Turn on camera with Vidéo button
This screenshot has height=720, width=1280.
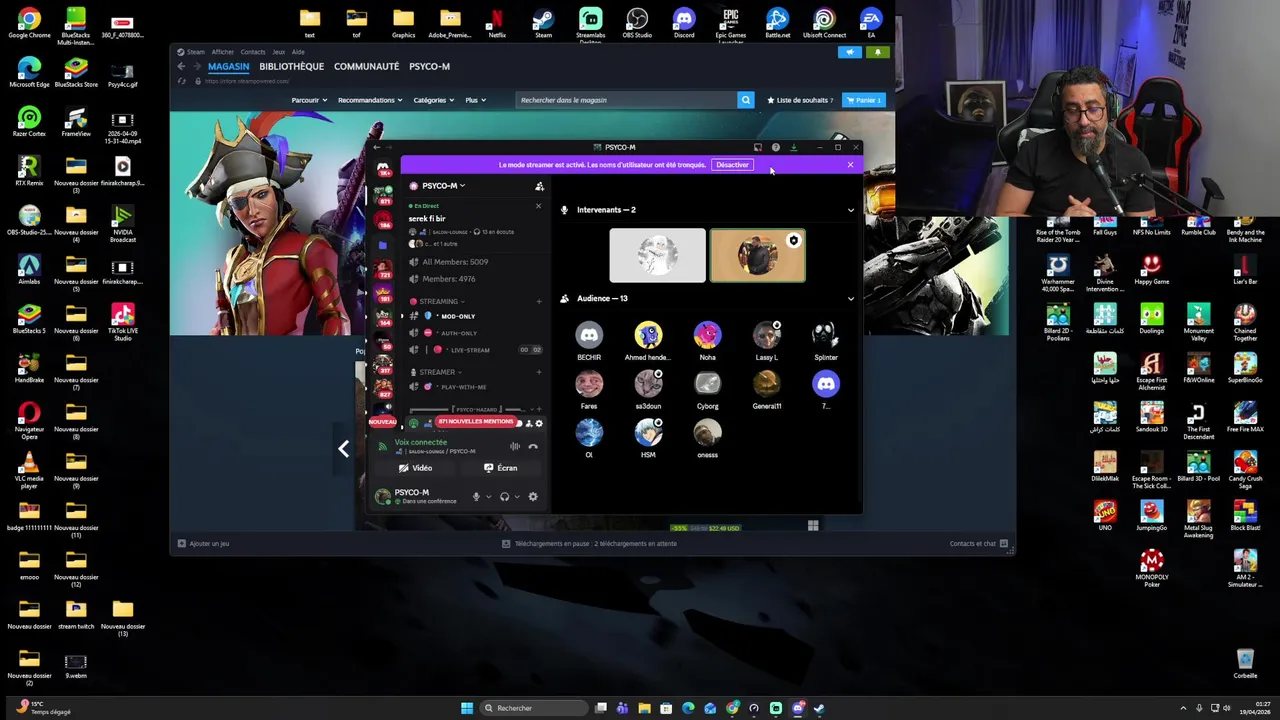pos(416,468)
